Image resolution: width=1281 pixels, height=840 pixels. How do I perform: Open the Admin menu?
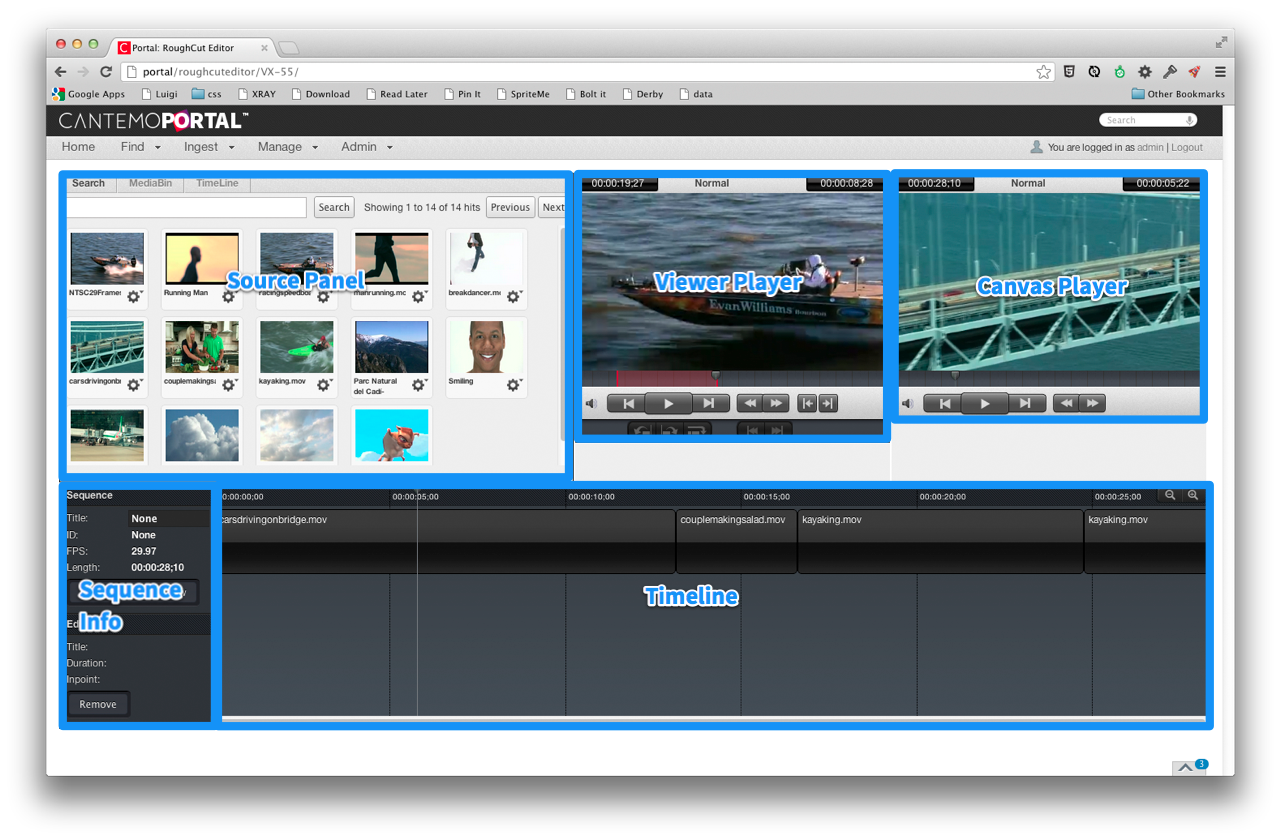point(366,147)
